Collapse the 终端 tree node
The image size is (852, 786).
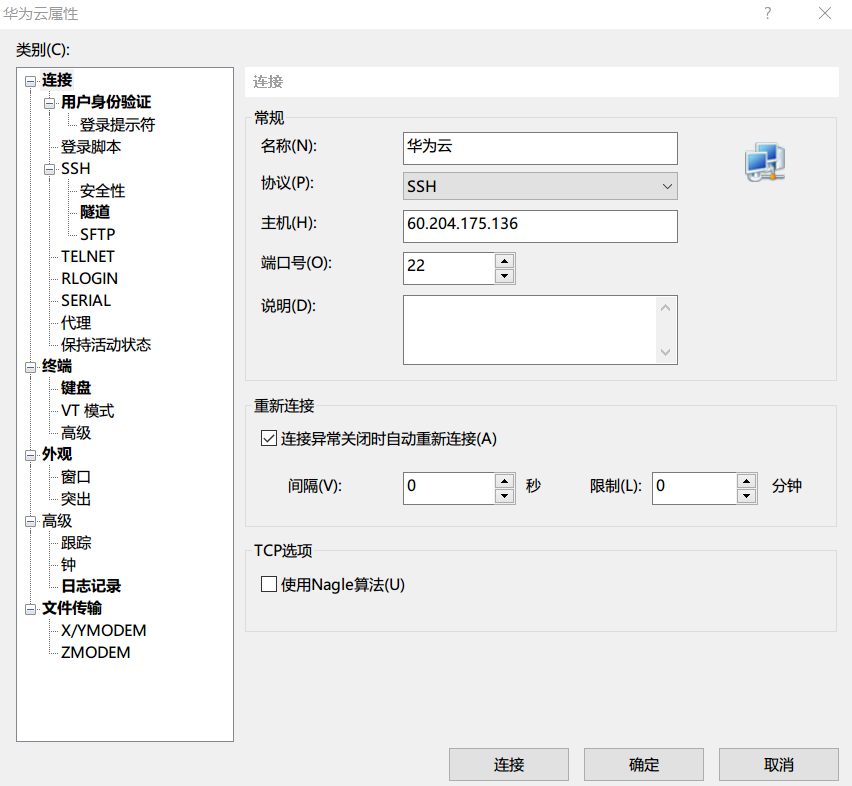tap(30, 367)
